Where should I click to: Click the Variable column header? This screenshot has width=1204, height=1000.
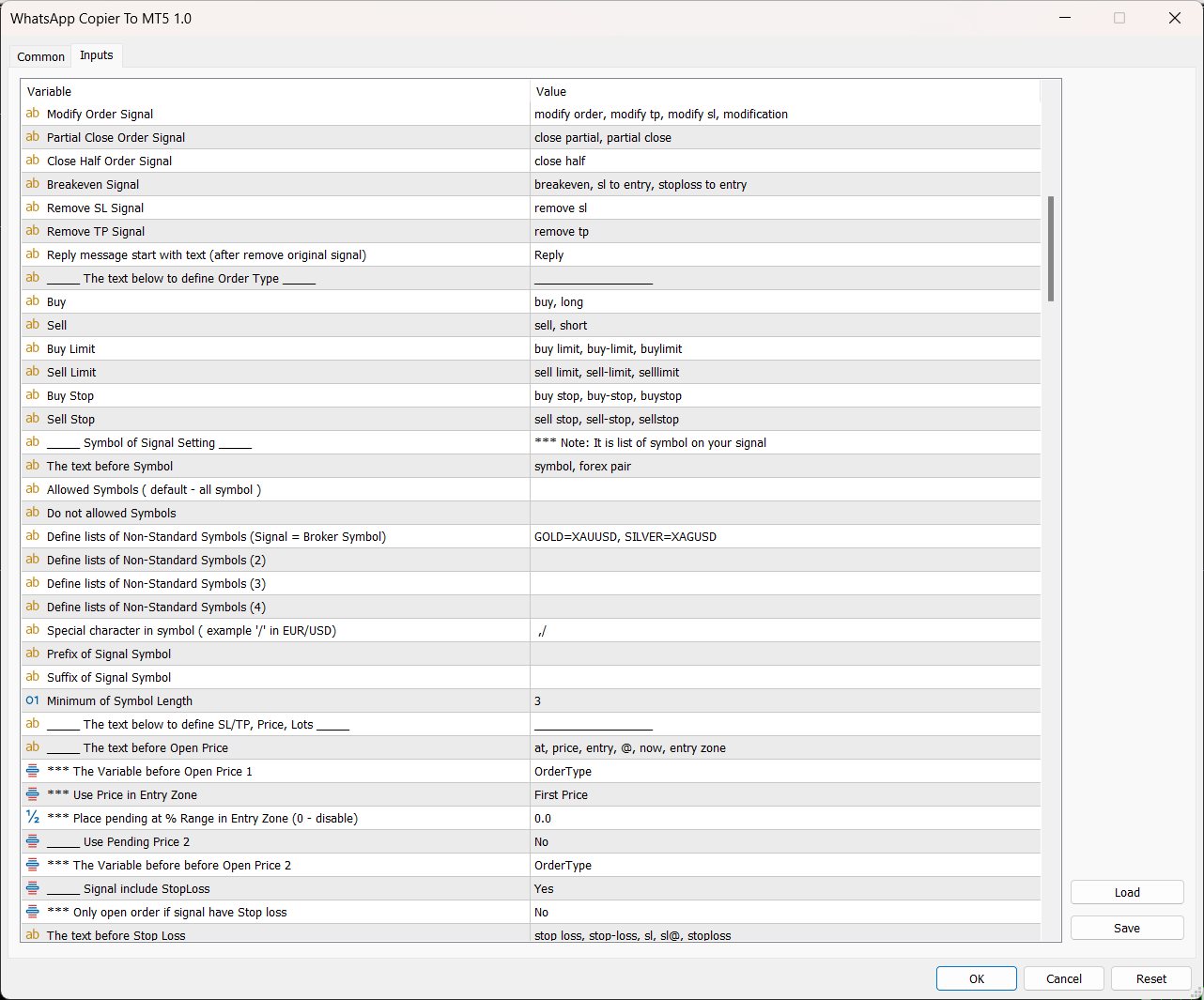click(275, 91)
